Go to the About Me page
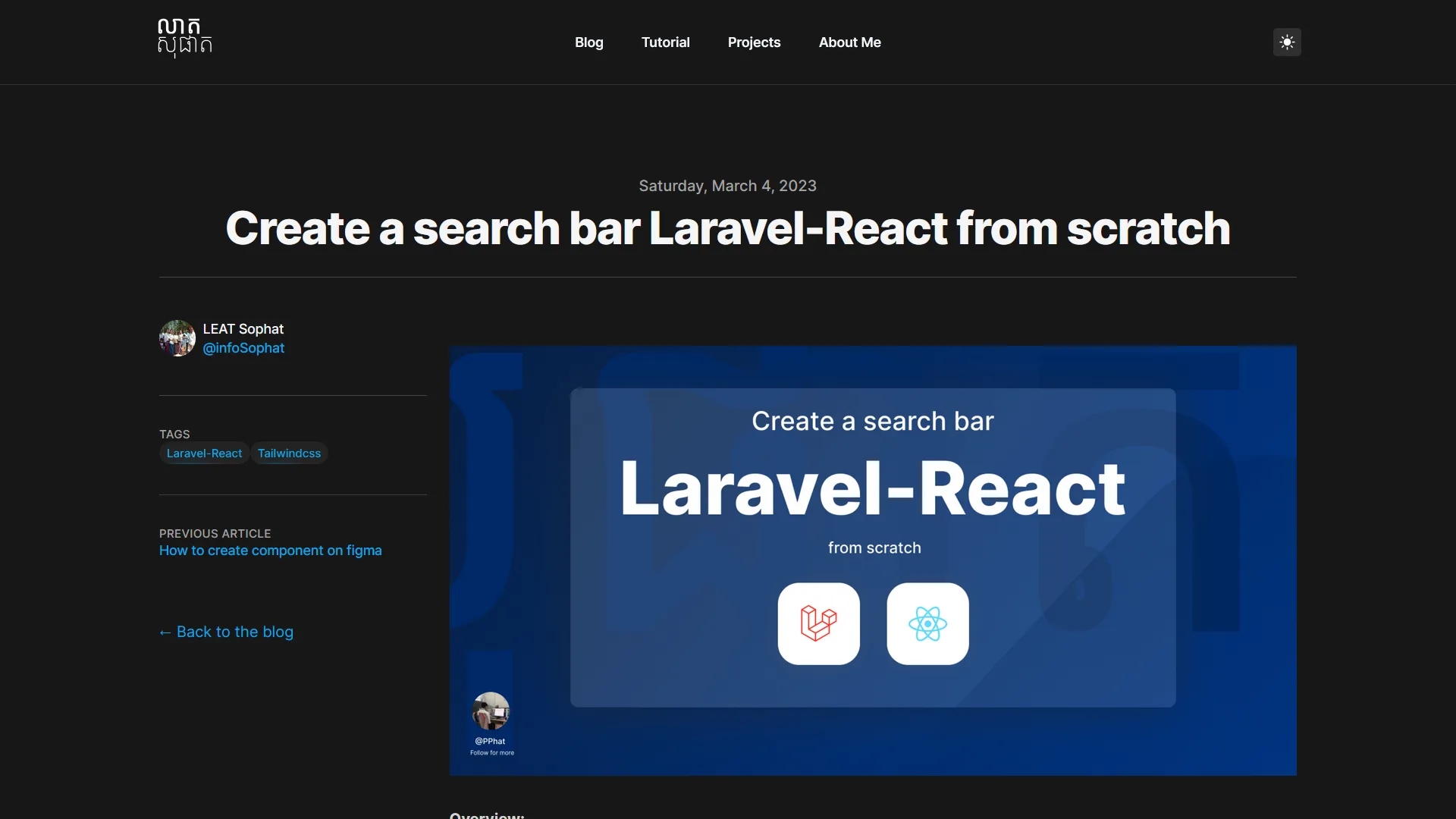 [849, 42]
